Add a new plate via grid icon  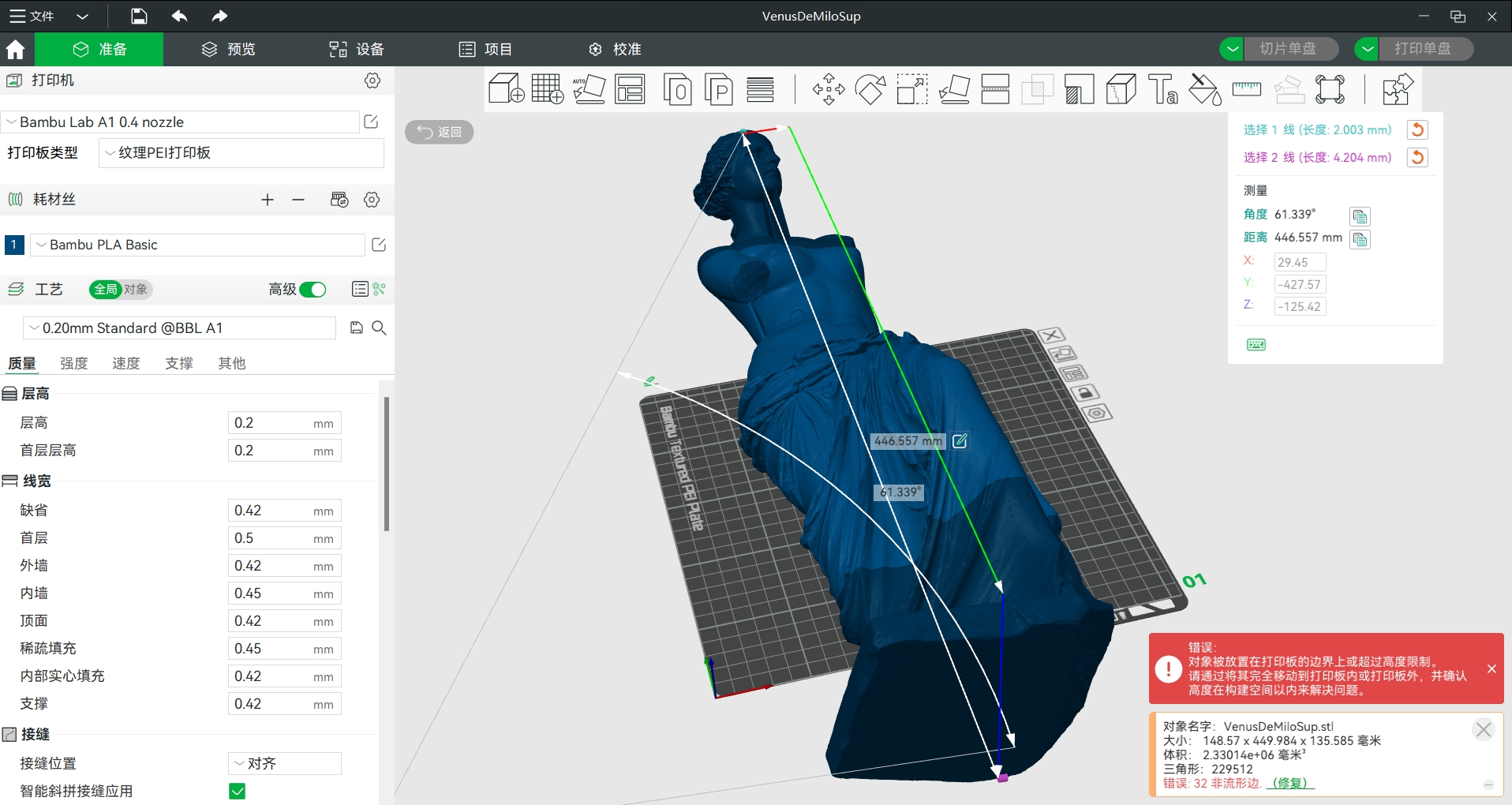coord(548,88)
